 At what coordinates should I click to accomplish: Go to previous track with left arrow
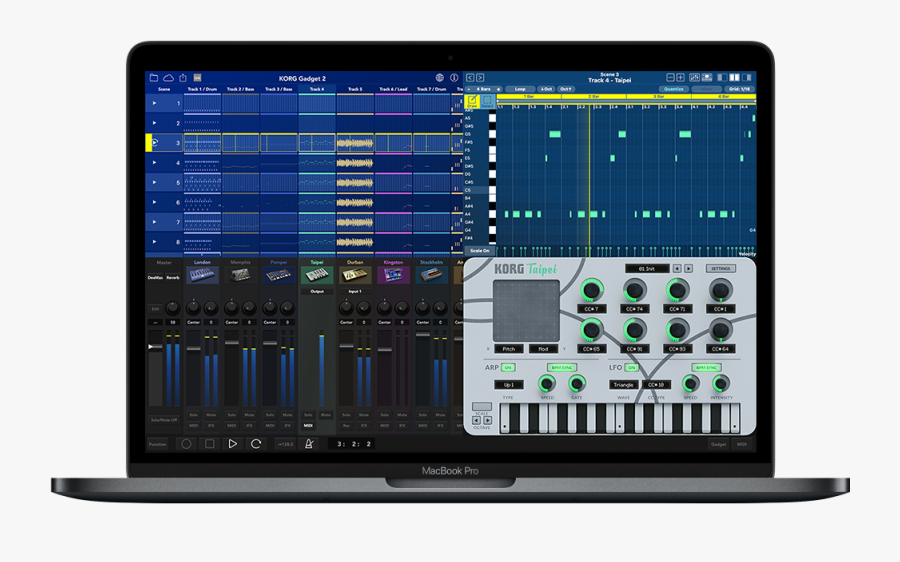(470, 77)
